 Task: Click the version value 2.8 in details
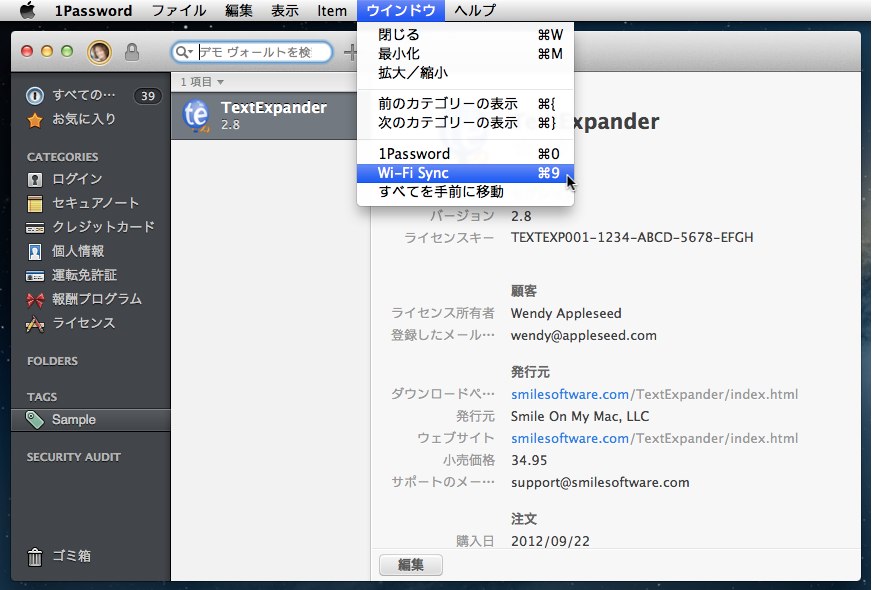click(x=521, y=216)
